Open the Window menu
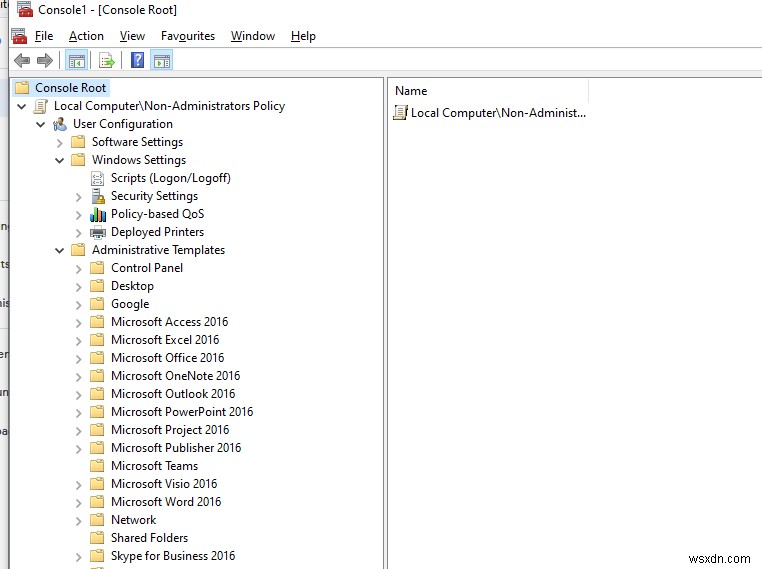Image resolution: width=762 pixels, height=569 pixels. tap(253, 36)
